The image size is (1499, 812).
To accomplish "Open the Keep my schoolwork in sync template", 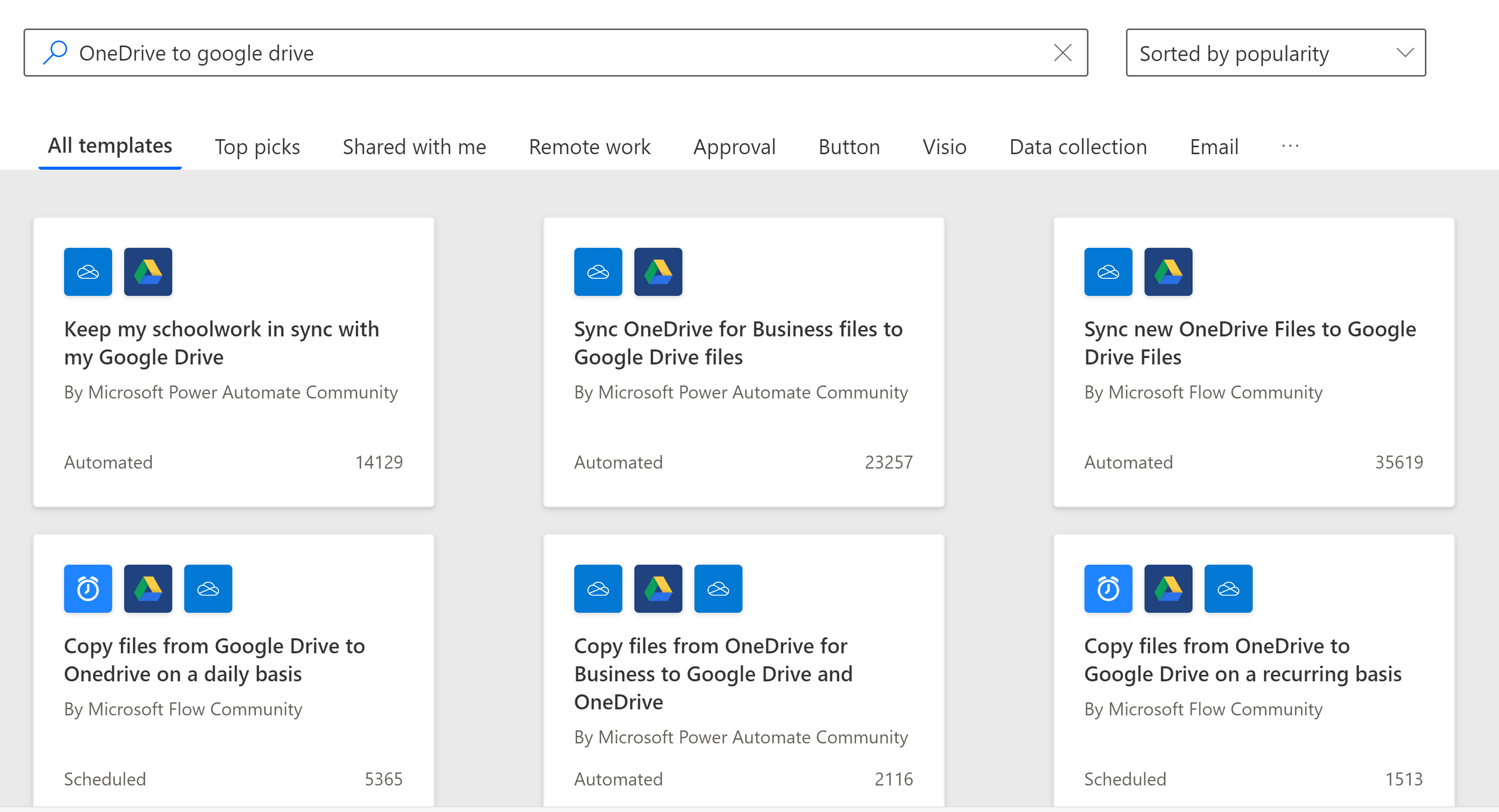I will coord(221,343).
